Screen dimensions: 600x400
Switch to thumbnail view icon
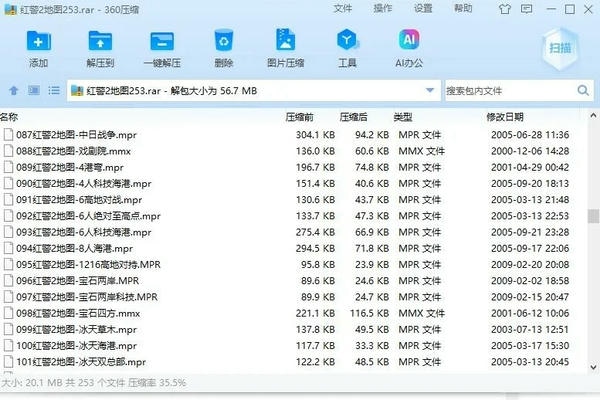pyautogui.click(x=34, y=90)
